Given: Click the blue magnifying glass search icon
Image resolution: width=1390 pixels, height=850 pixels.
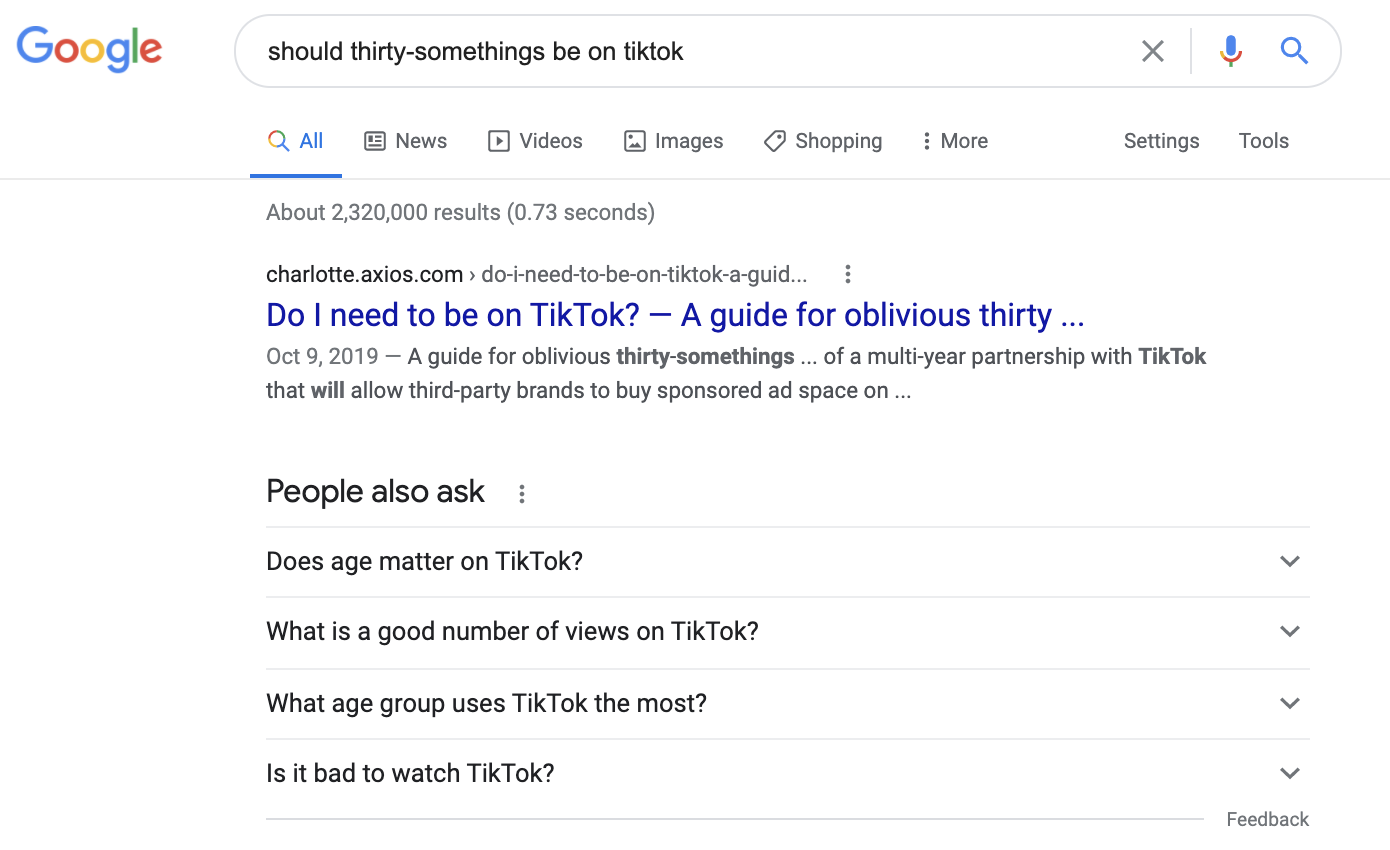Looking at the screenshot, I should (1294, 51).
